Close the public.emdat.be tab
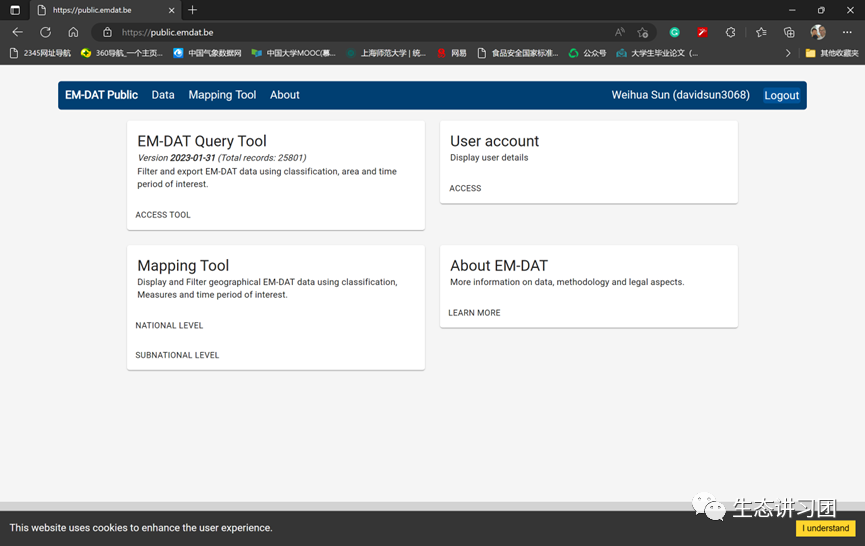Screen dimensions: 865x546 (172, 10)
